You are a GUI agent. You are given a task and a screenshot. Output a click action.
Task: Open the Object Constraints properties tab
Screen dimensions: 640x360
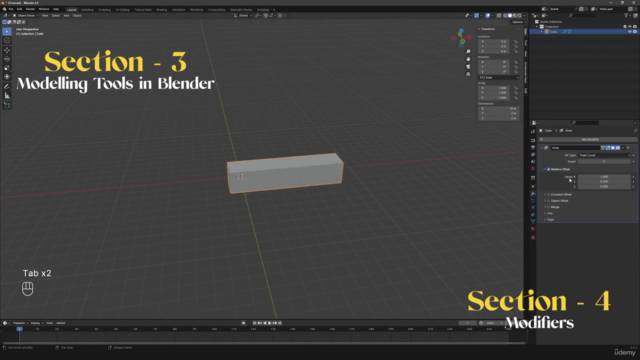coord(533,214)
